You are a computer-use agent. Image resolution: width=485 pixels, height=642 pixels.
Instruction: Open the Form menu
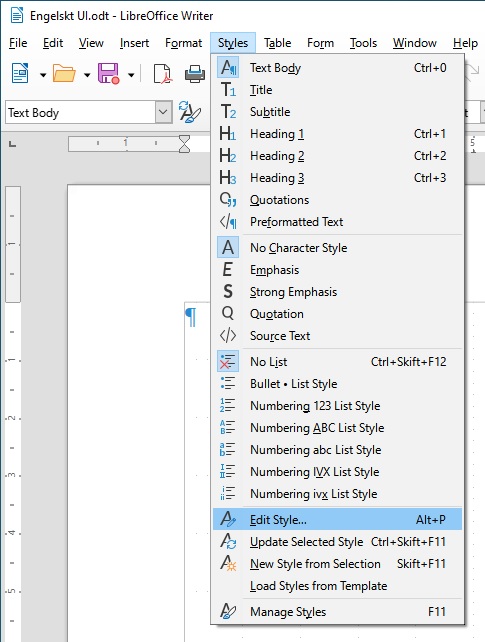pos(320,43)
